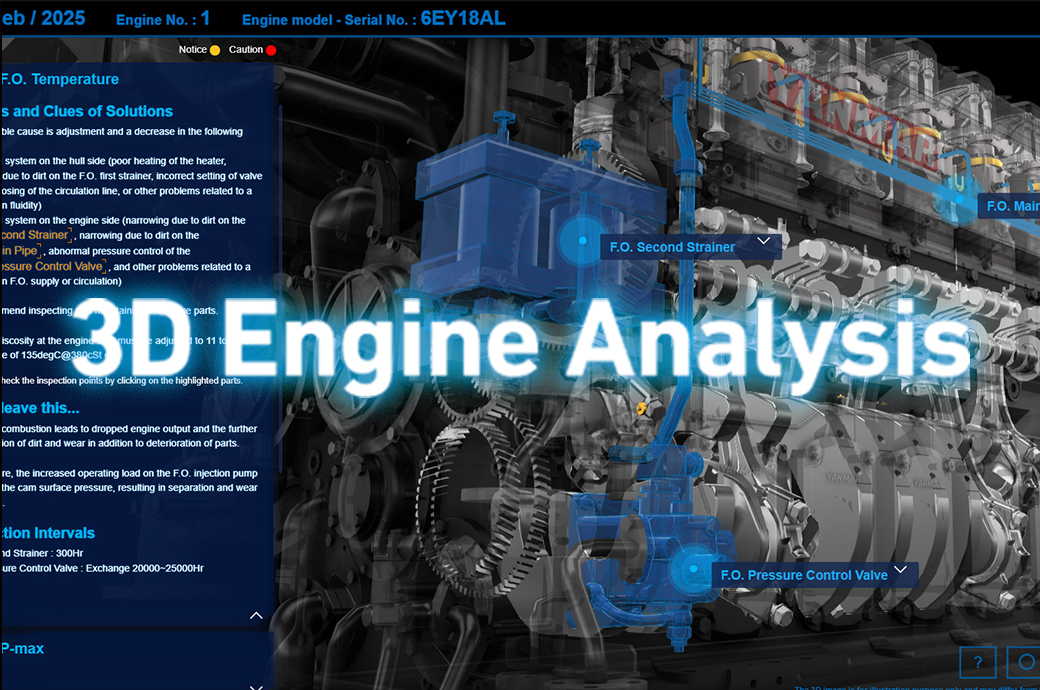Image resolution: width=1040 pixels, height=690 pixels.
Task: Click the orange Second Strainer text link
Action: (x=34, y=235)
